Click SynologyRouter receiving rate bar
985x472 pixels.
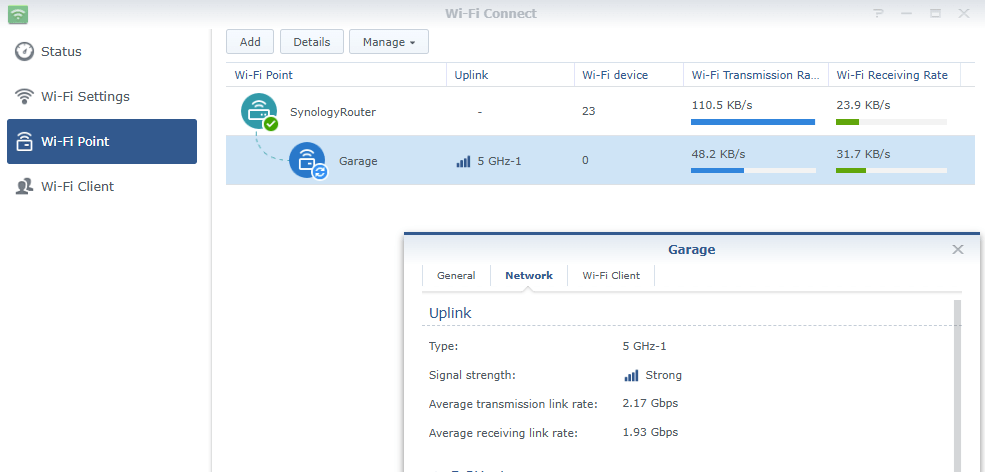(x=891, y=122)
